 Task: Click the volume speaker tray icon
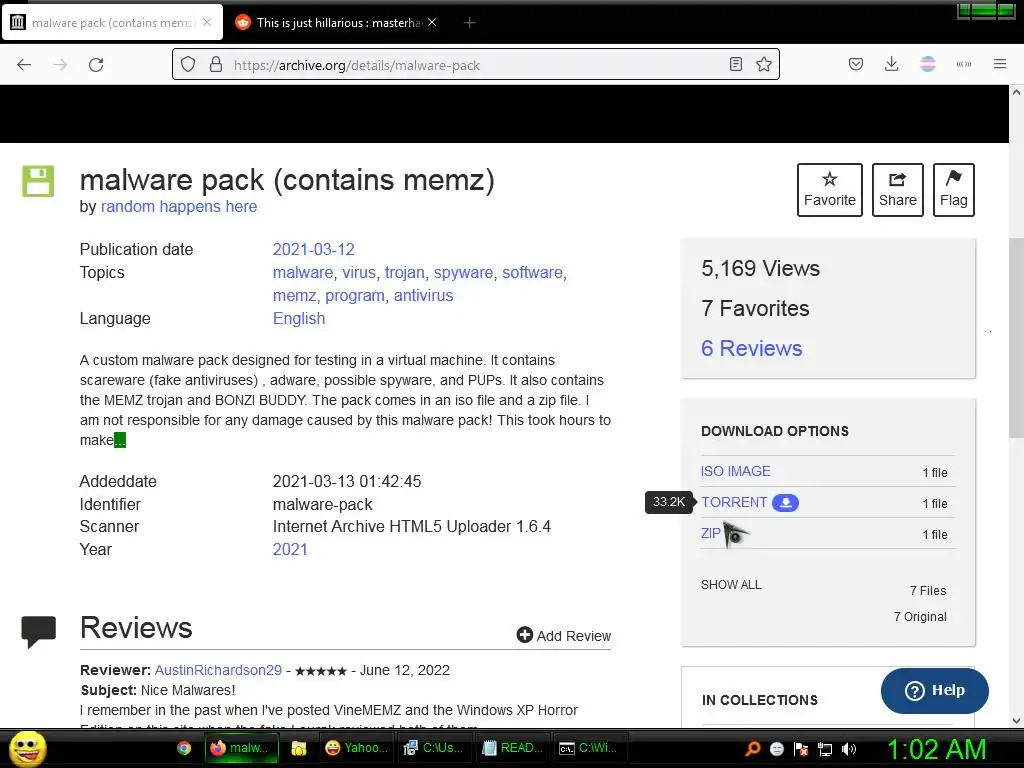point(849,749)
